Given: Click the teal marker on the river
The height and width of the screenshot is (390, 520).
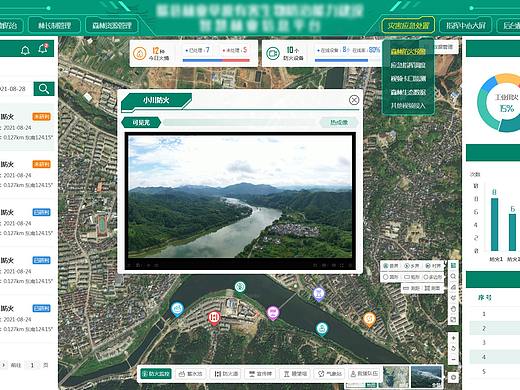Looking at the screenshot, I should [322, 329].
